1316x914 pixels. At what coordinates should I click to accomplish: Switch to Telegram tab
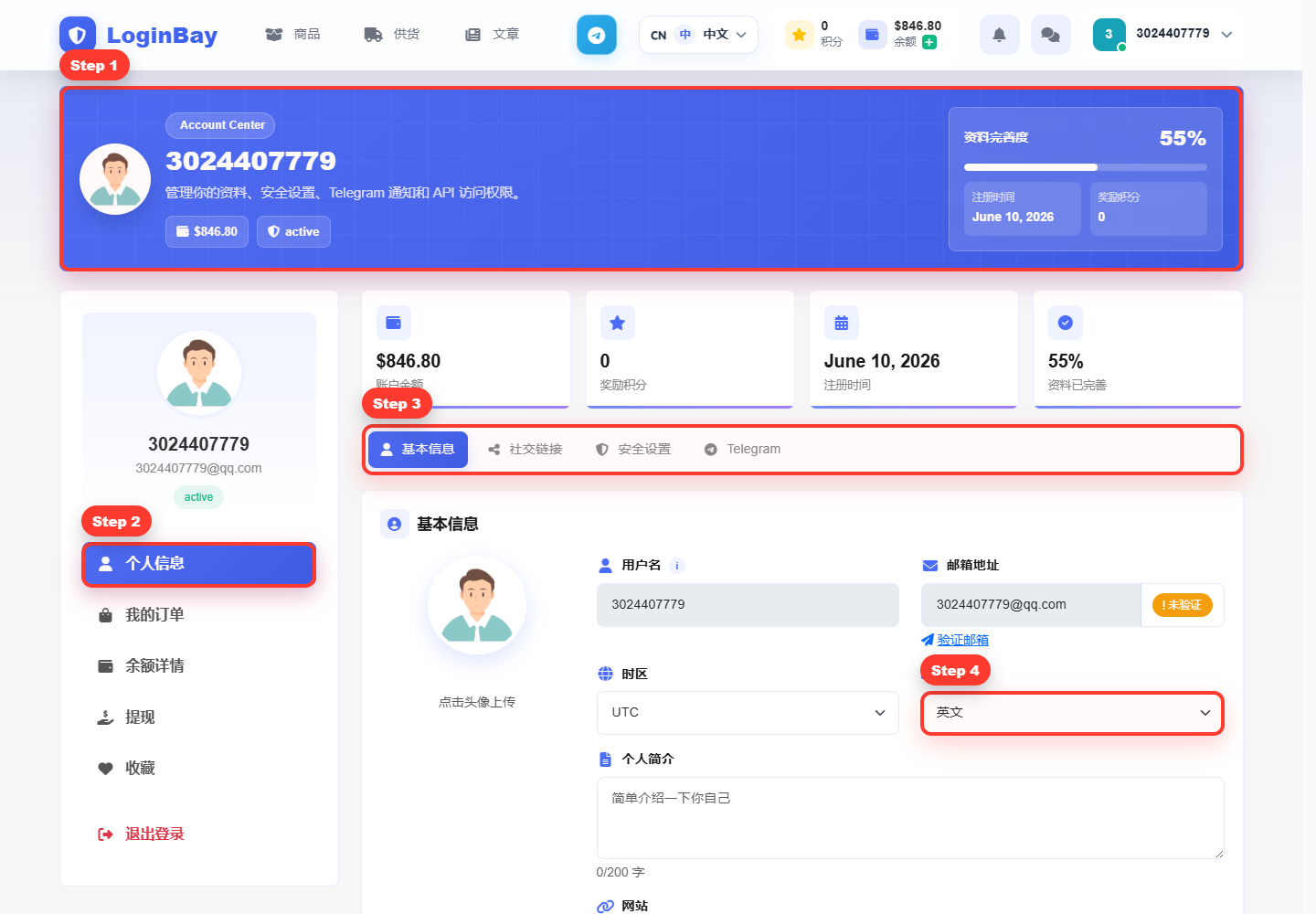tap(743, 450)
